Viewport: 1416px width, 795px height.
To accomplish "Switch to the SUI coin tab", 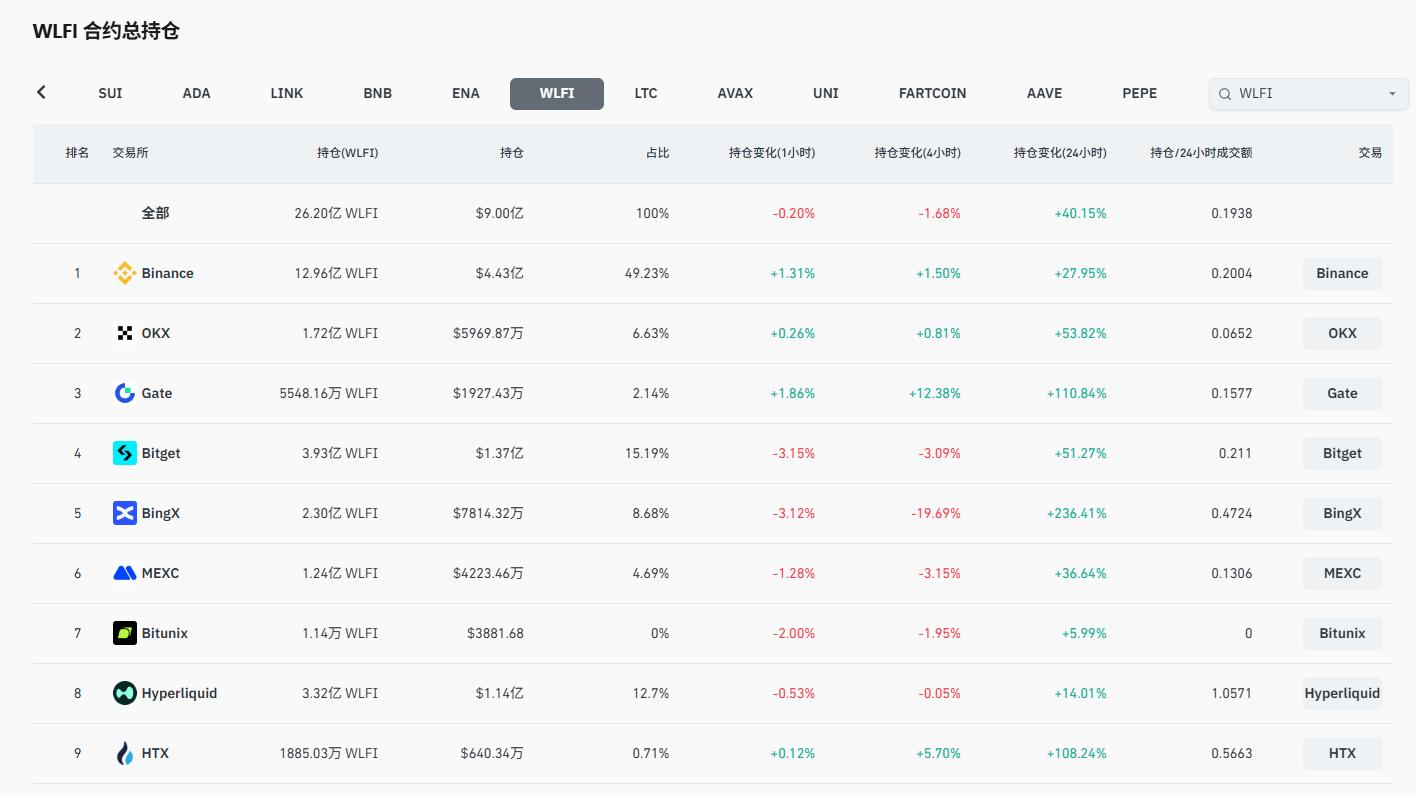I will point(110,93).
